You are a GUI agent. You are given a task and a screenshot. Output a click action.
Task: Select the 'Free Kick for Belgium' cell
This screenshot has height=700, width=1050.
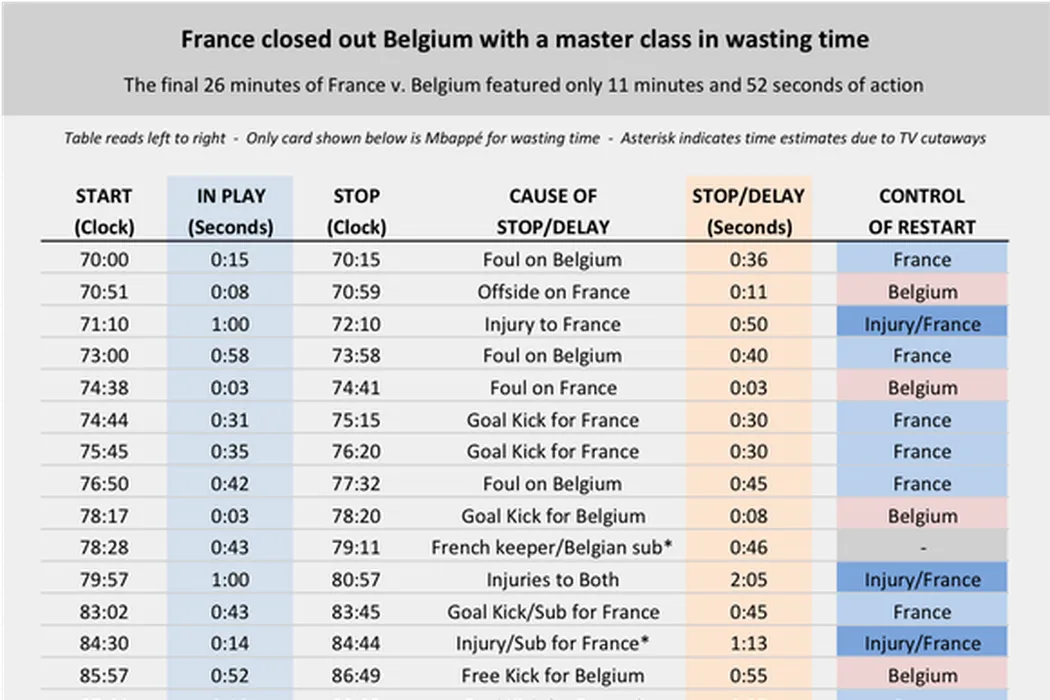point(553,676)
